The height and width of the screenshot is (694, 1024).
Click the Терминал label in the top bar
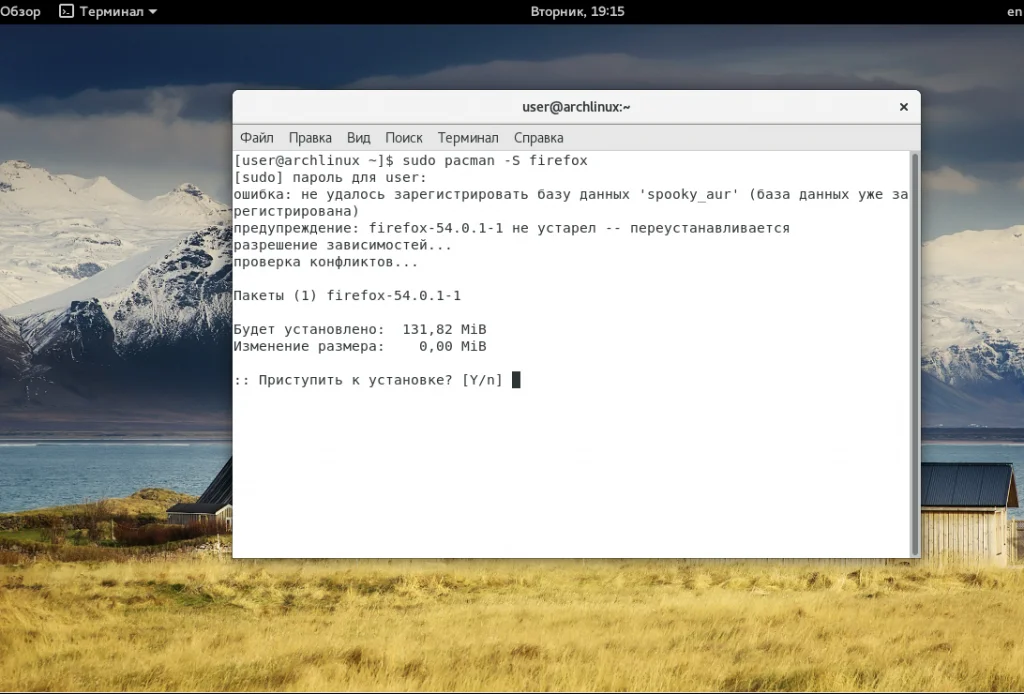[111, 12]
